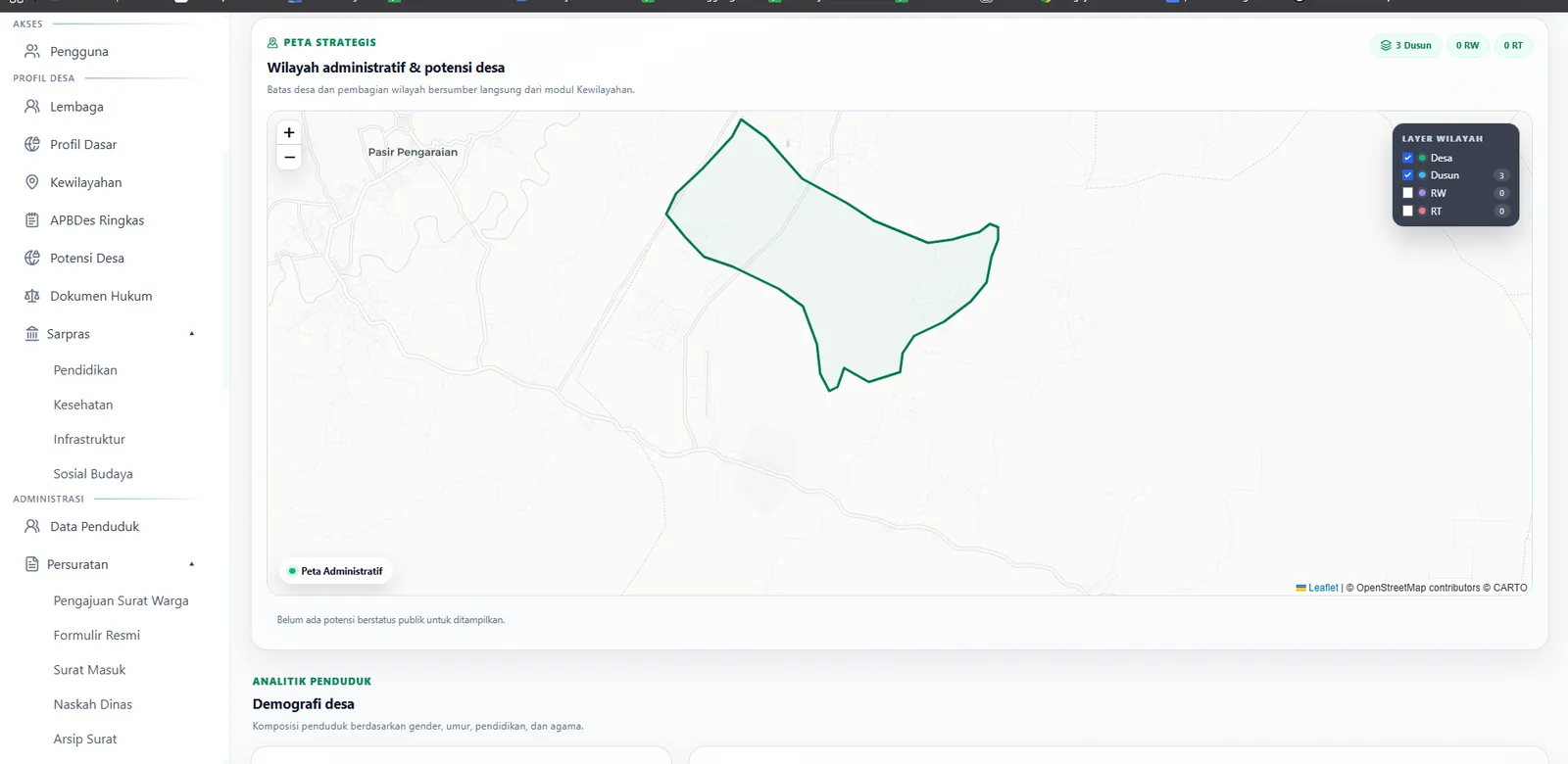Zoom in the map with plus button
The width and height of the screenshot is (1568, 764).
click(x=289, y=132)
